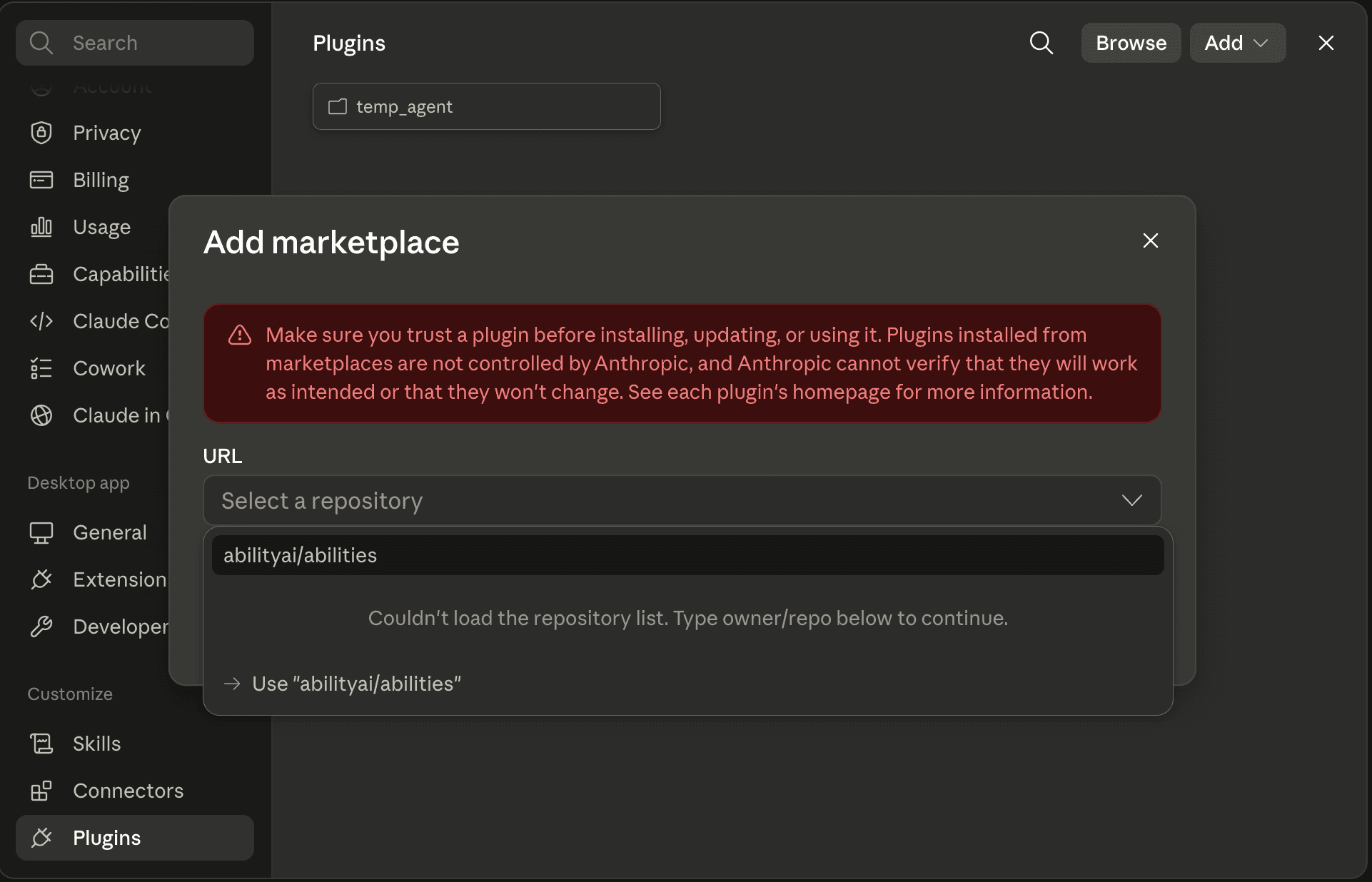This screenshot has height=882, width=1372.
Task: Open the Privacy settings
Action: (x=134, y=133)
